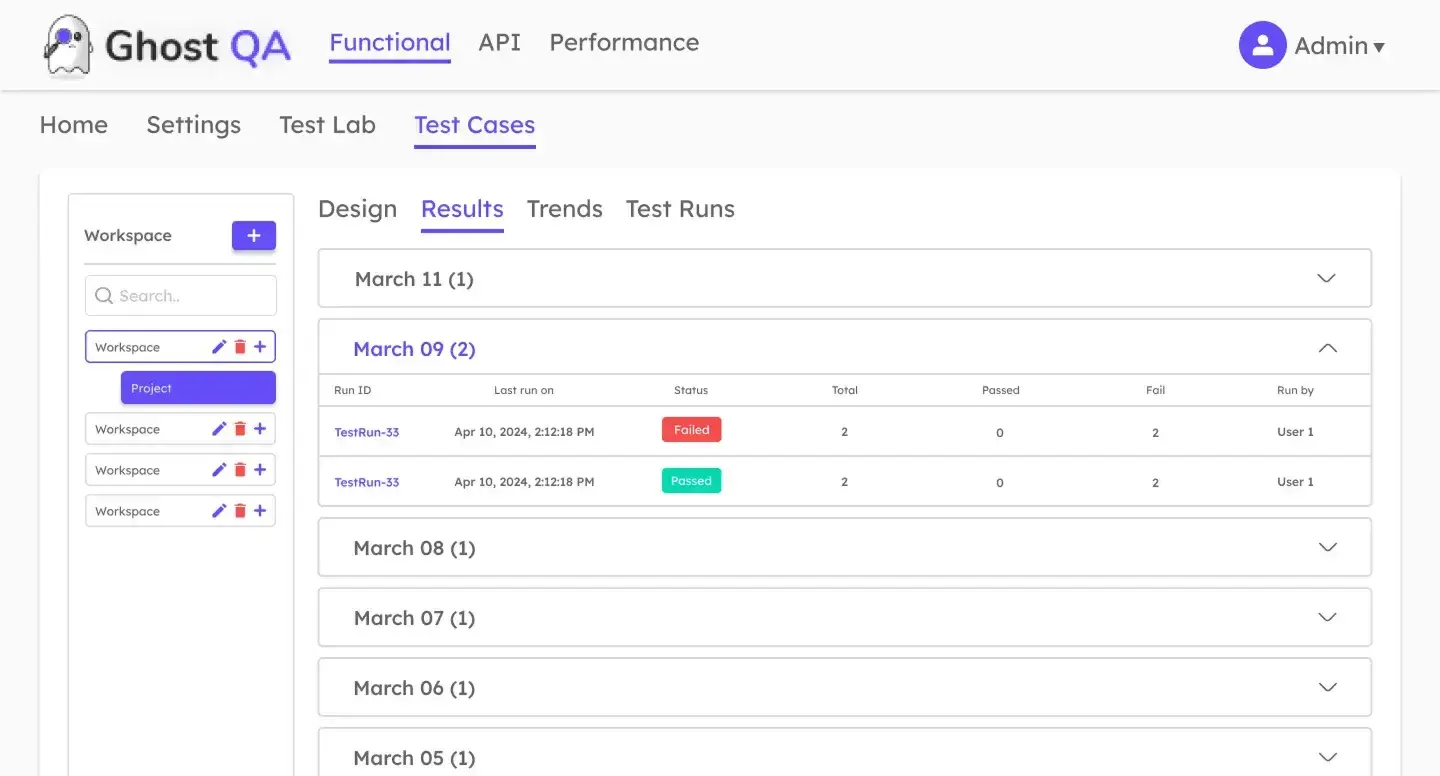Switch to the Performance top menu
1440x776 pixels.
(x=624, y=43)
